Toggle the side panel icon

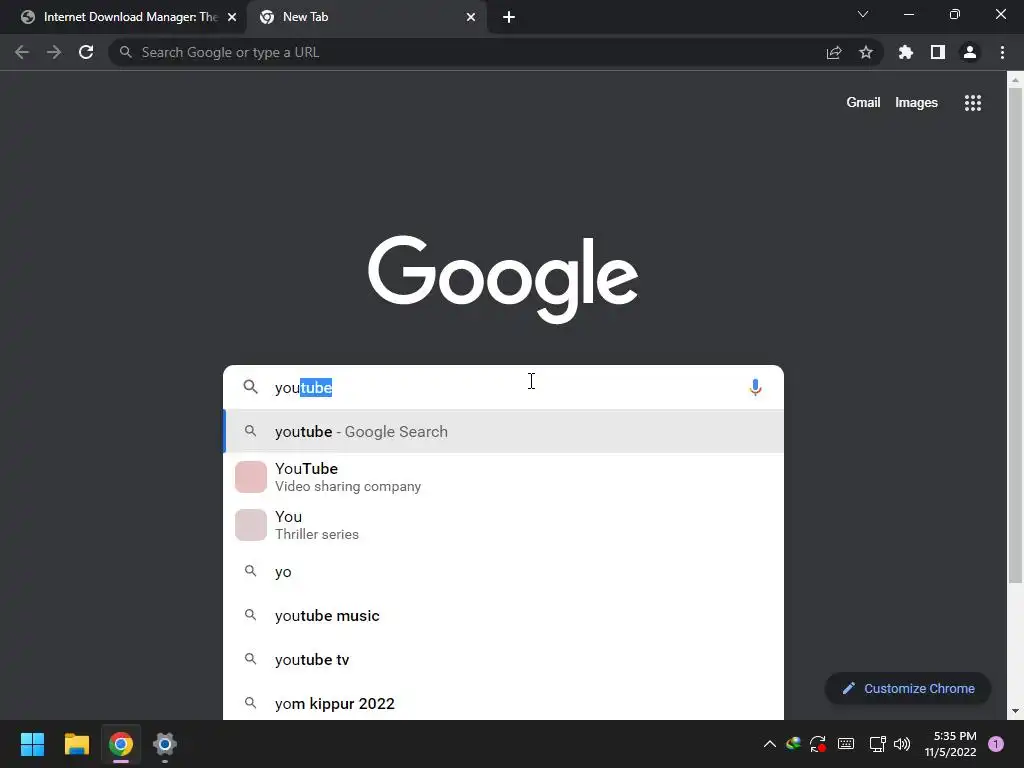pos(938,52)
